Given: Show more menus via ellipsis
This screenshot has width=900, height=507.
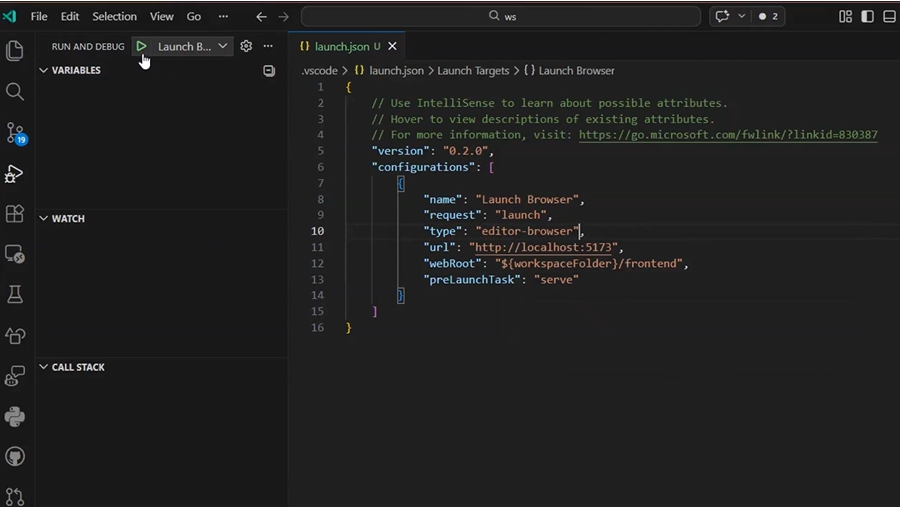Looking at the screenshot, I should pos(223,16).
